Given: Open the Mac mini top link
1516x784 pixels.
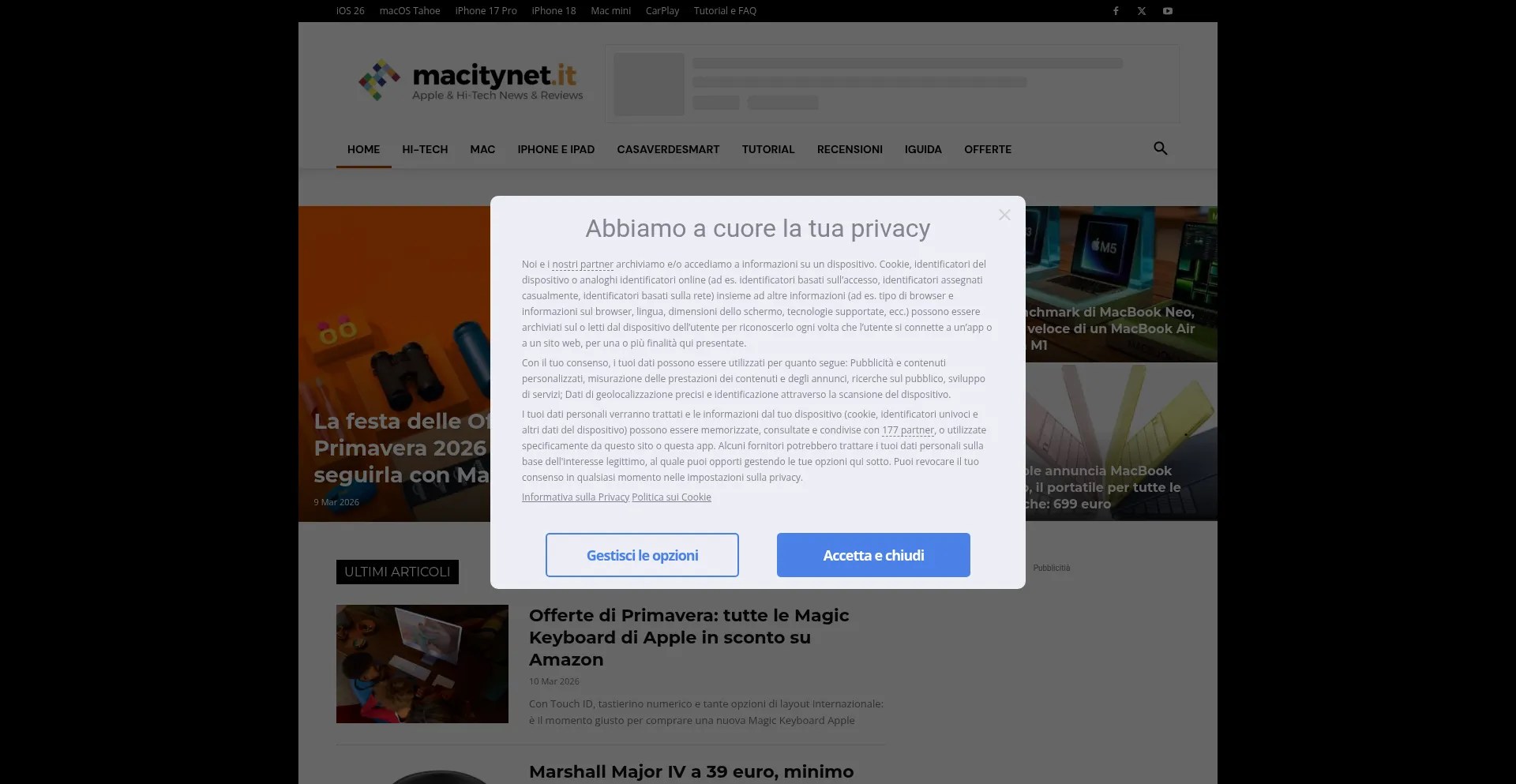Looking at the screenshot, I should pos(610,11).
